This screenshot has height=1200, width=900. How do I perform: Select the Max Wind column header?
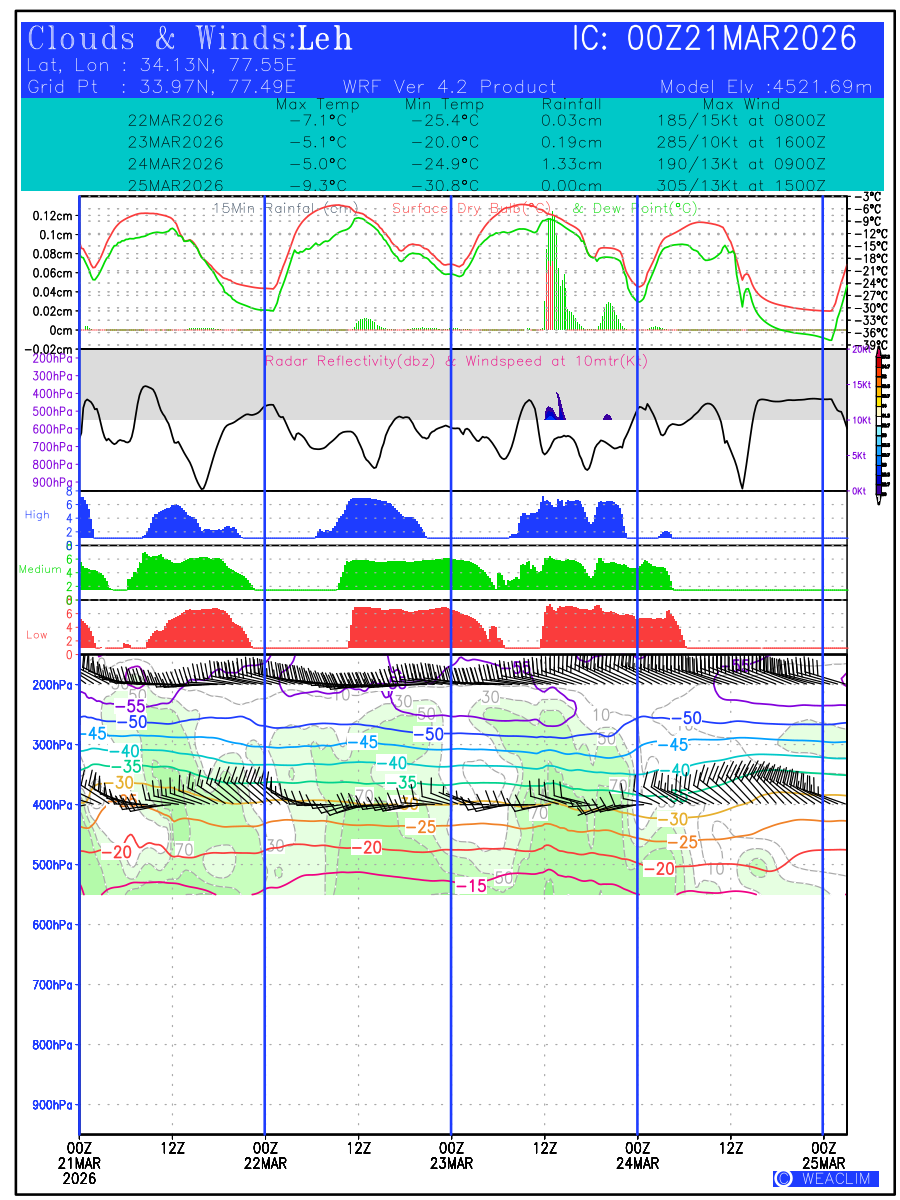[741, 105]
